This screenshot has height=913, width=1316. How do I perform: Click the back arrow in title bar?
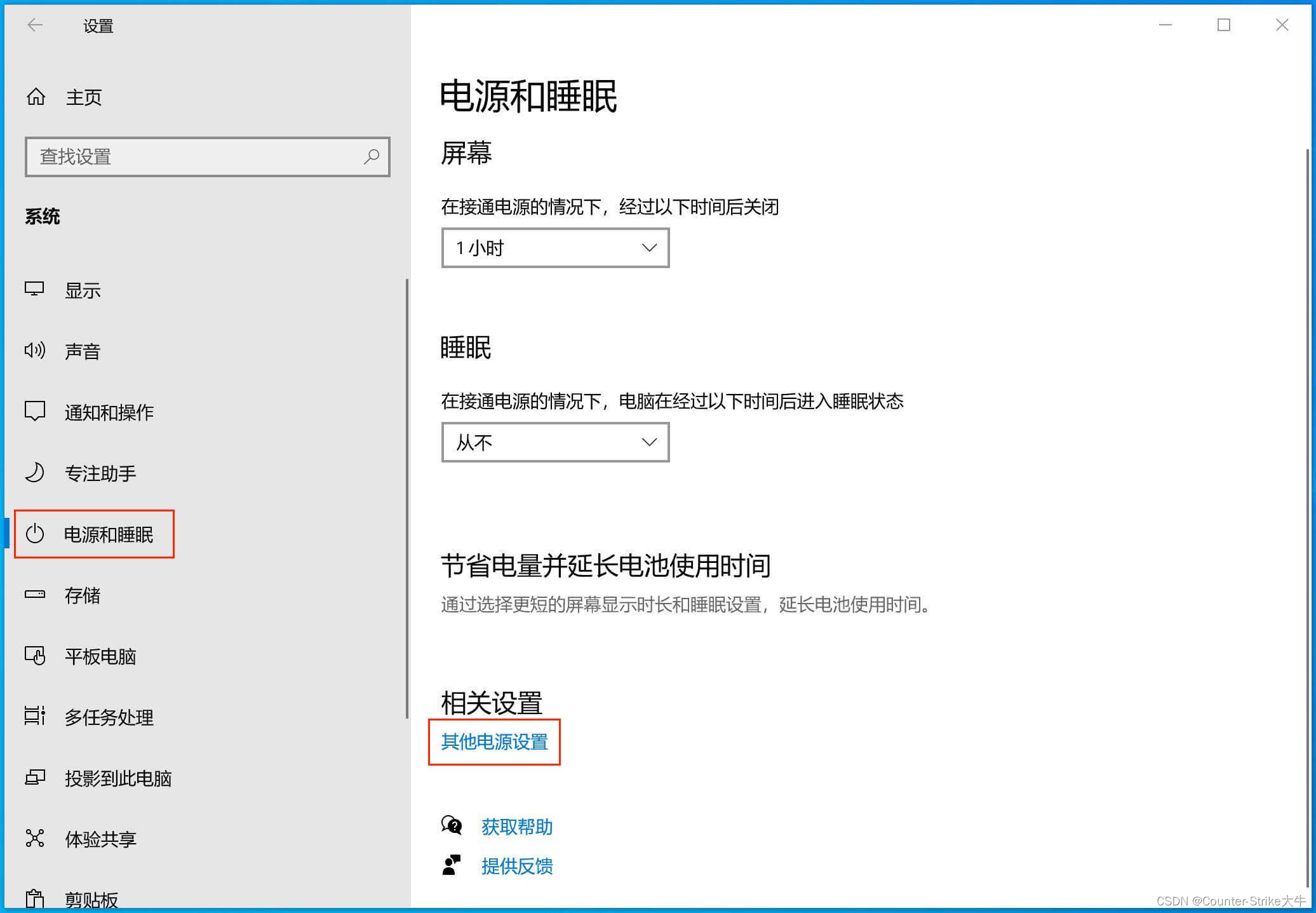pyautogui.click(x=35, y=25)
